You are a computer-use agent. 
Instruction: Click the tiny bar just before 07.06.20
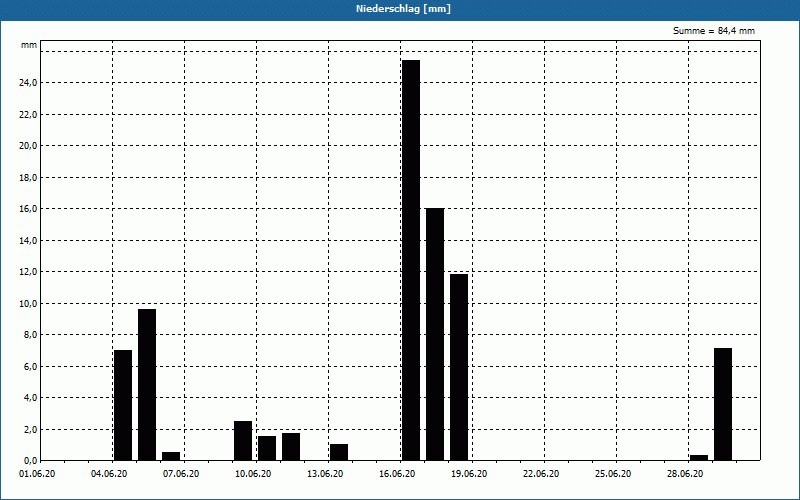coord(171,456)
